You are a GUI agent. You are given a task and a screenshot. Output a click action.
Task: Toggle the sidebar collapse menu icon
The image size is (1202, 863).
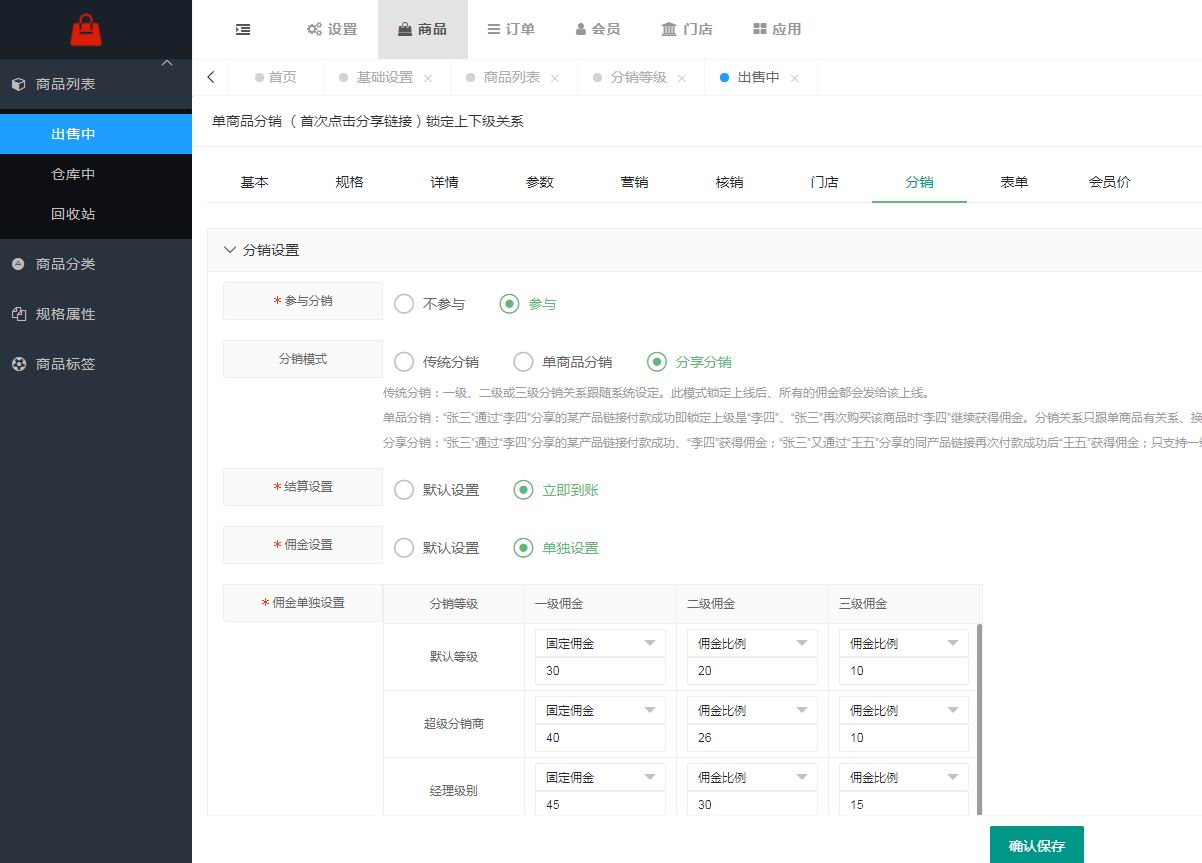243,29
